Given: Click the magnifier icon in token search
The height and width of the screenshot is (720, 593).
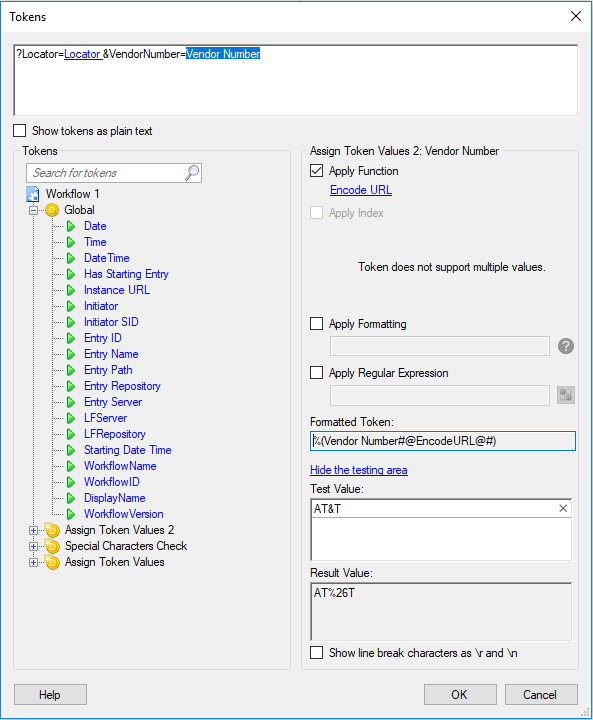Looking at the screenshot, I should coord(192,173).
